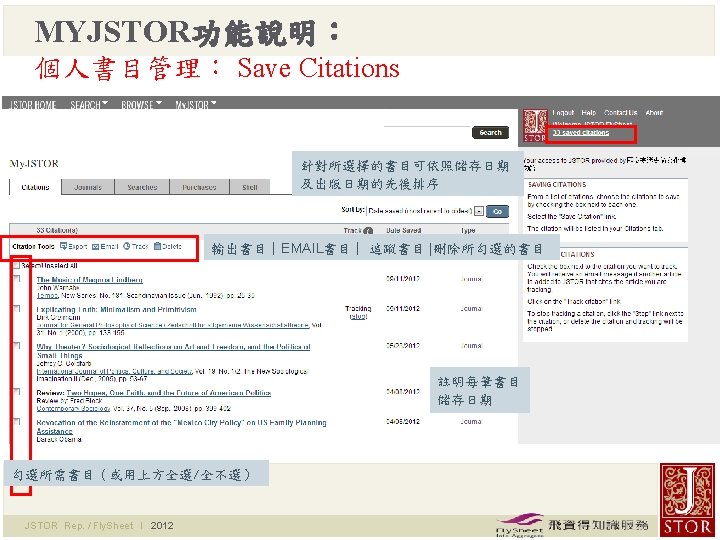This screenshot has height=540, width=720.
Task: Click the Search button
Action: pyautogui.click(x=490, y=133)
